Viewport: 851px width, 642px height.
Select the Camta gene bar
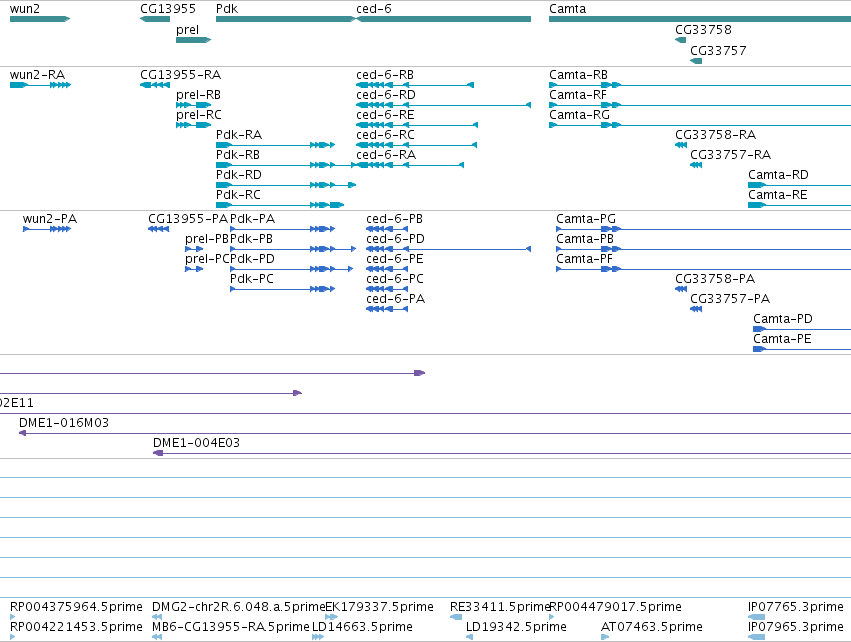(x=700, y=19)
